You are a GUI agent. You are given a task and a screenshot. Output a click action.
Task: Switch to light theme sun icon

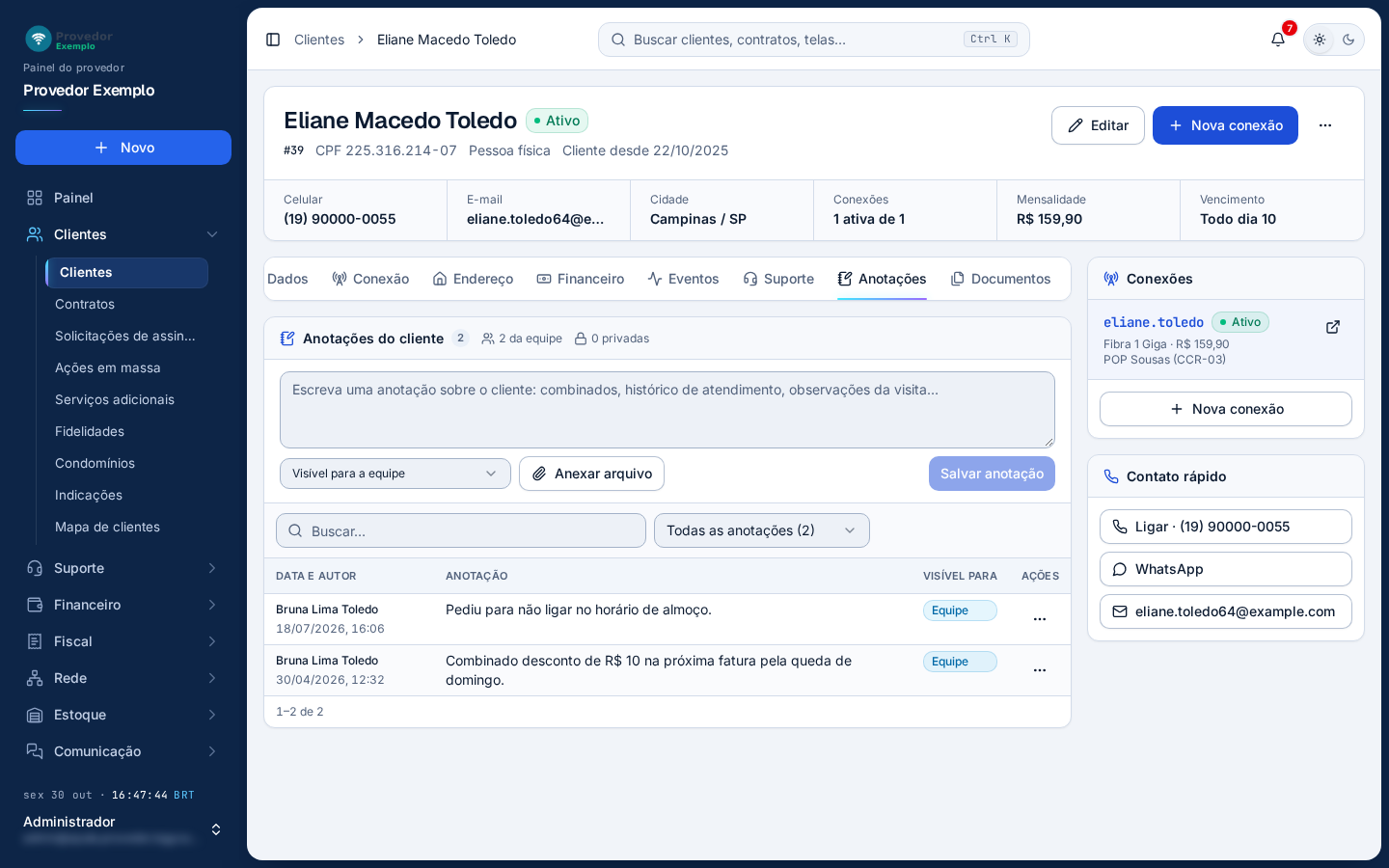click(1320, 40)
